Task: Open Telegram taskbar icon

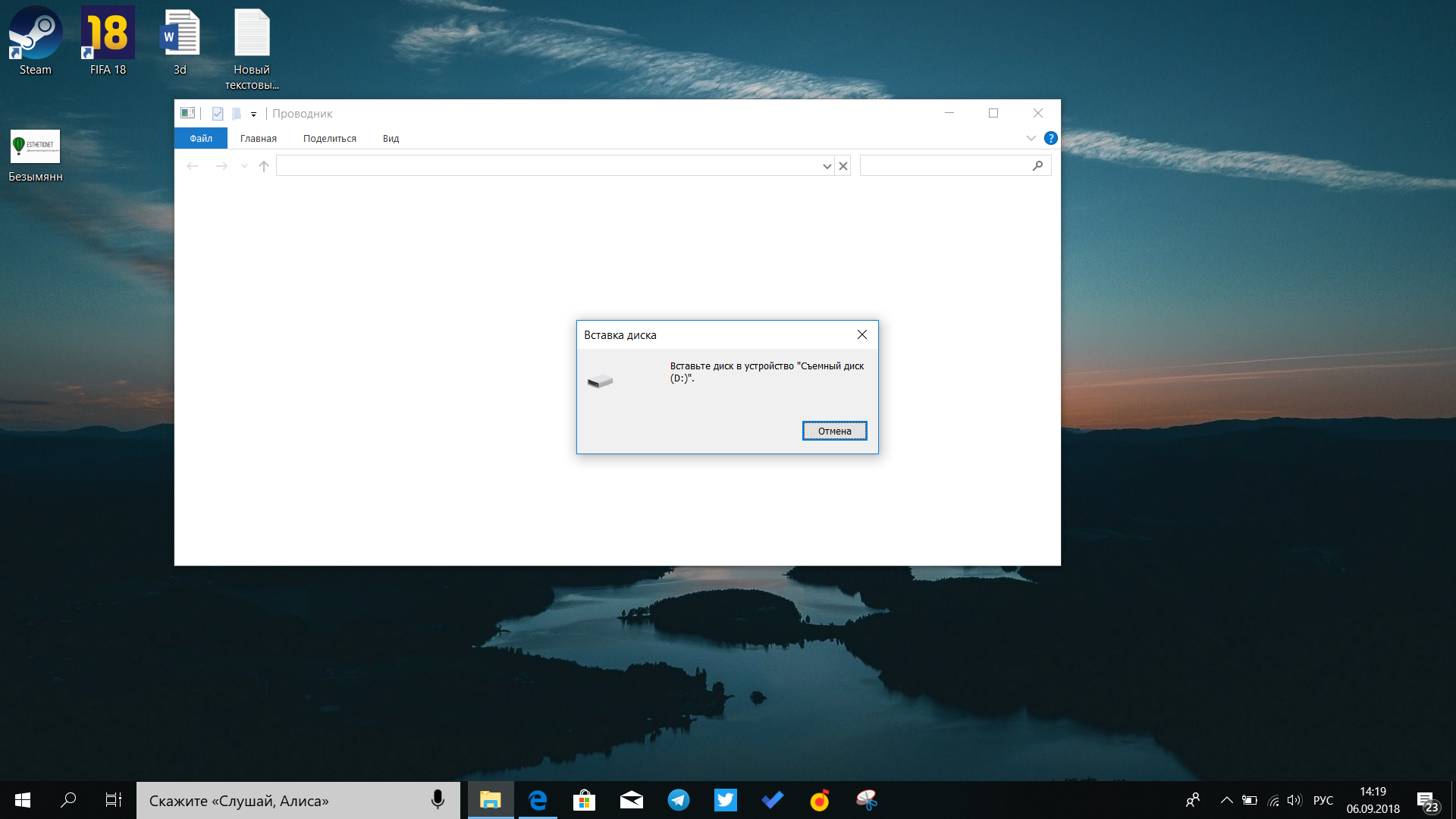Action: (x=679, y=800)
